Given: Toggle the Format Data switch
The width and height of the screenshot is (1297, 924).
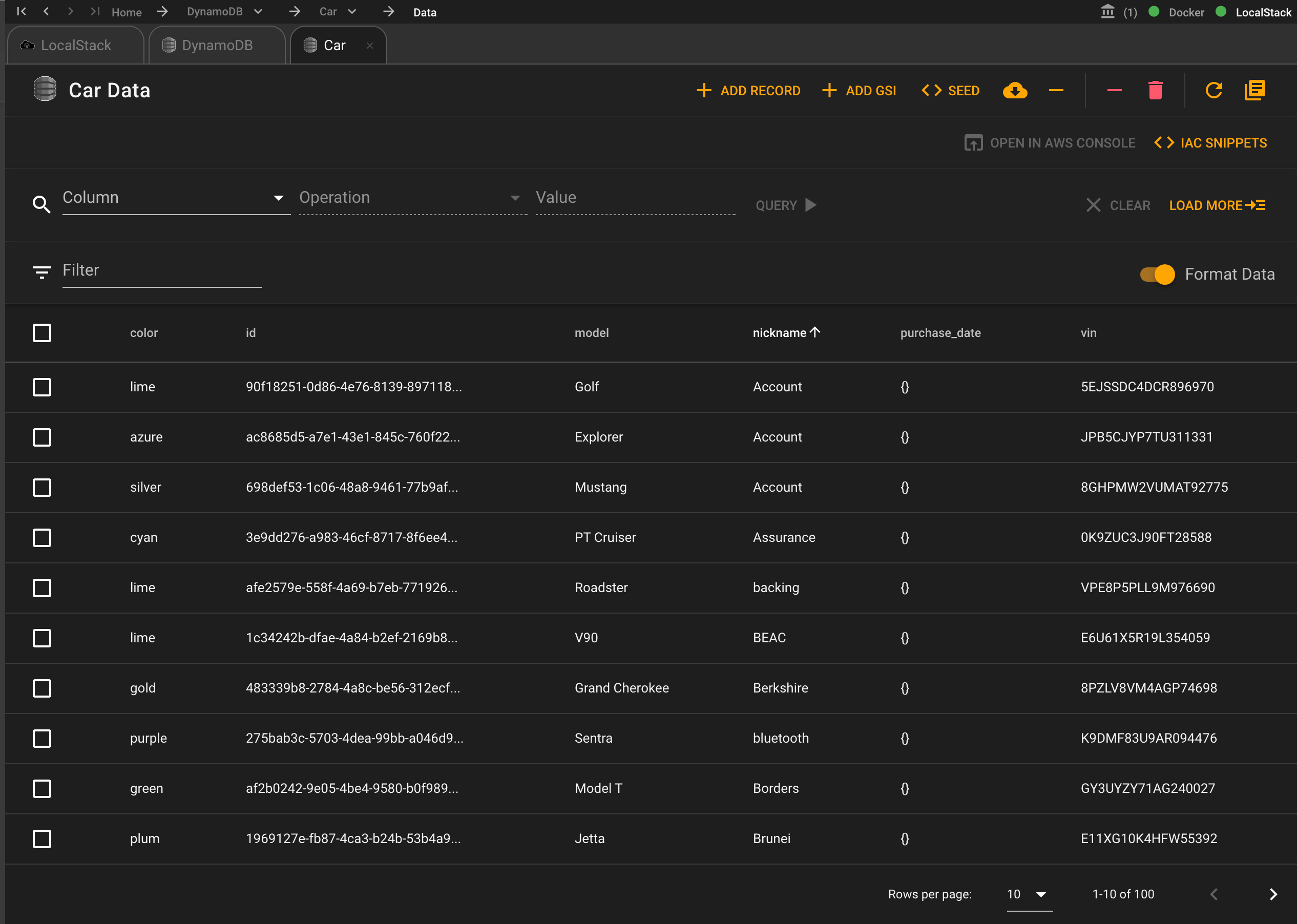Looking at the screenshot, I should (x=1157, y=274).
